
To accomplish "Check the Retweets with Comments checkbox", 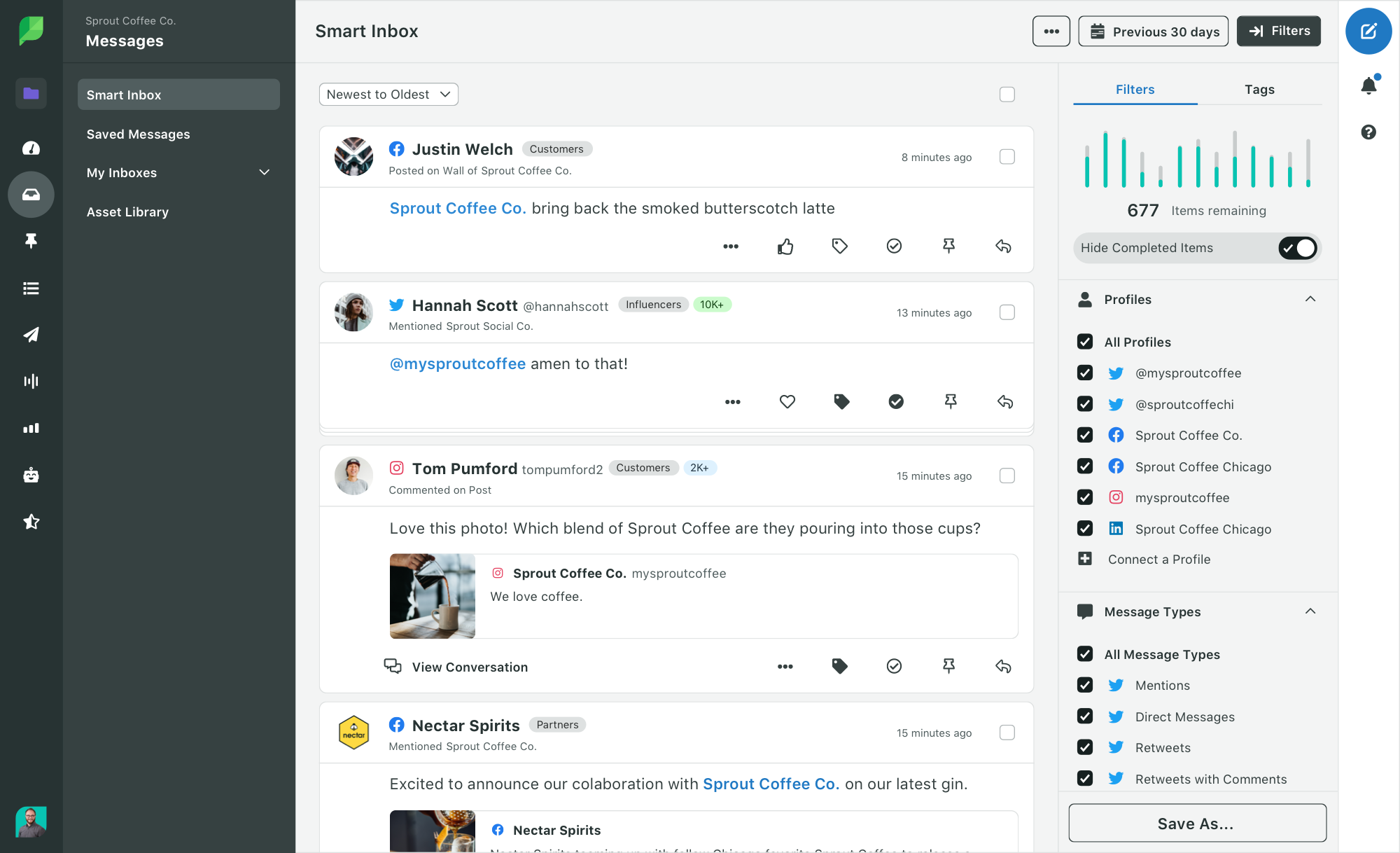I will 1085,779.
